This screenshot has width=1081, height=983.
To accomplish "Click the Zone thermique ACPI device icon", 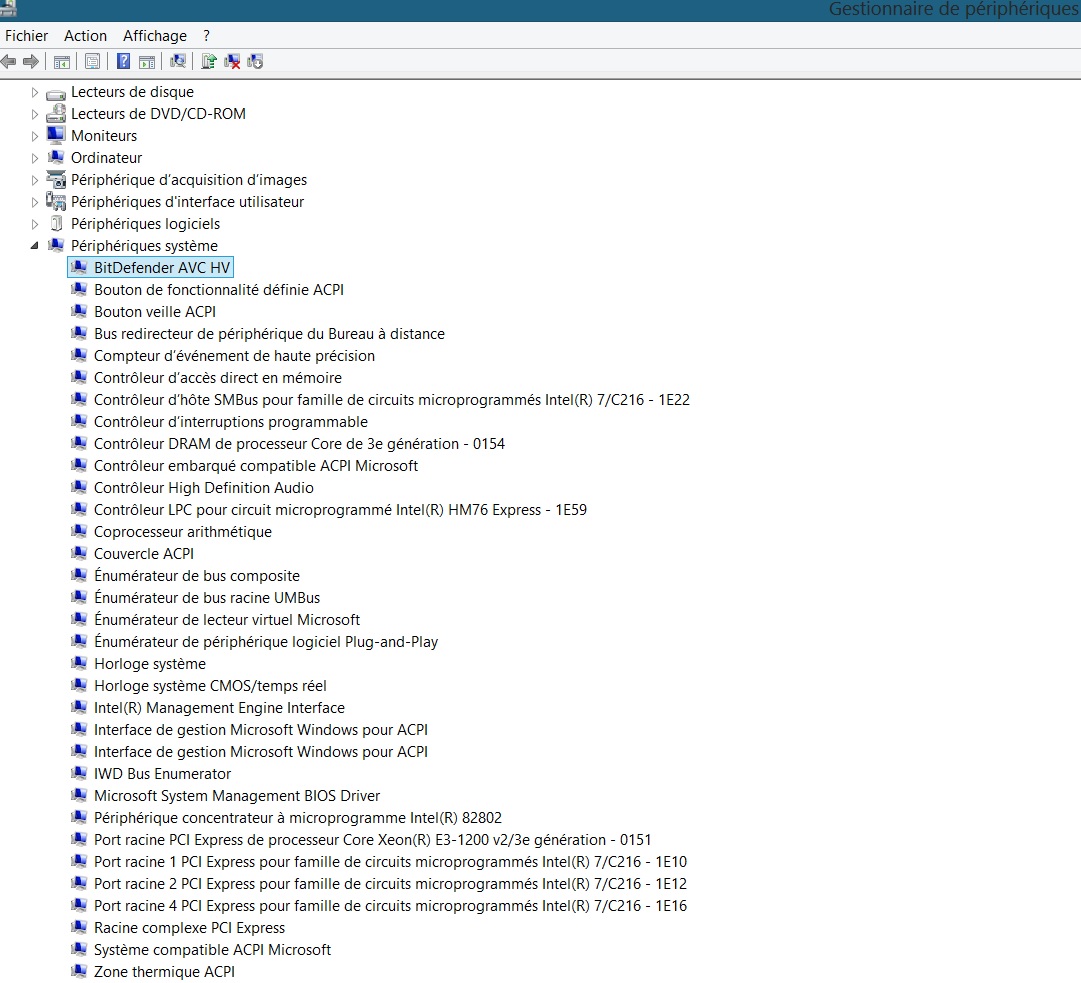I will (79, 971).
